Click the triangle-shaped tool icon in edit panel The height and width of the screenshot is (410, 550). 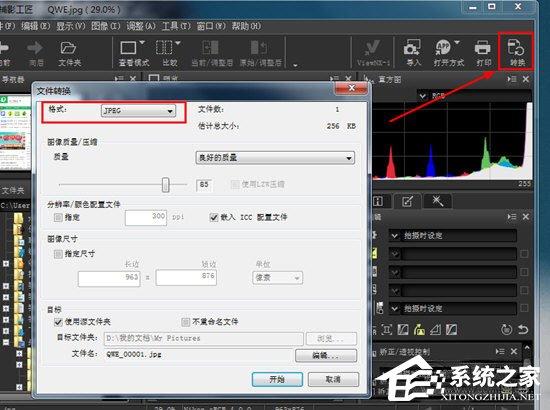pos(435,330)
